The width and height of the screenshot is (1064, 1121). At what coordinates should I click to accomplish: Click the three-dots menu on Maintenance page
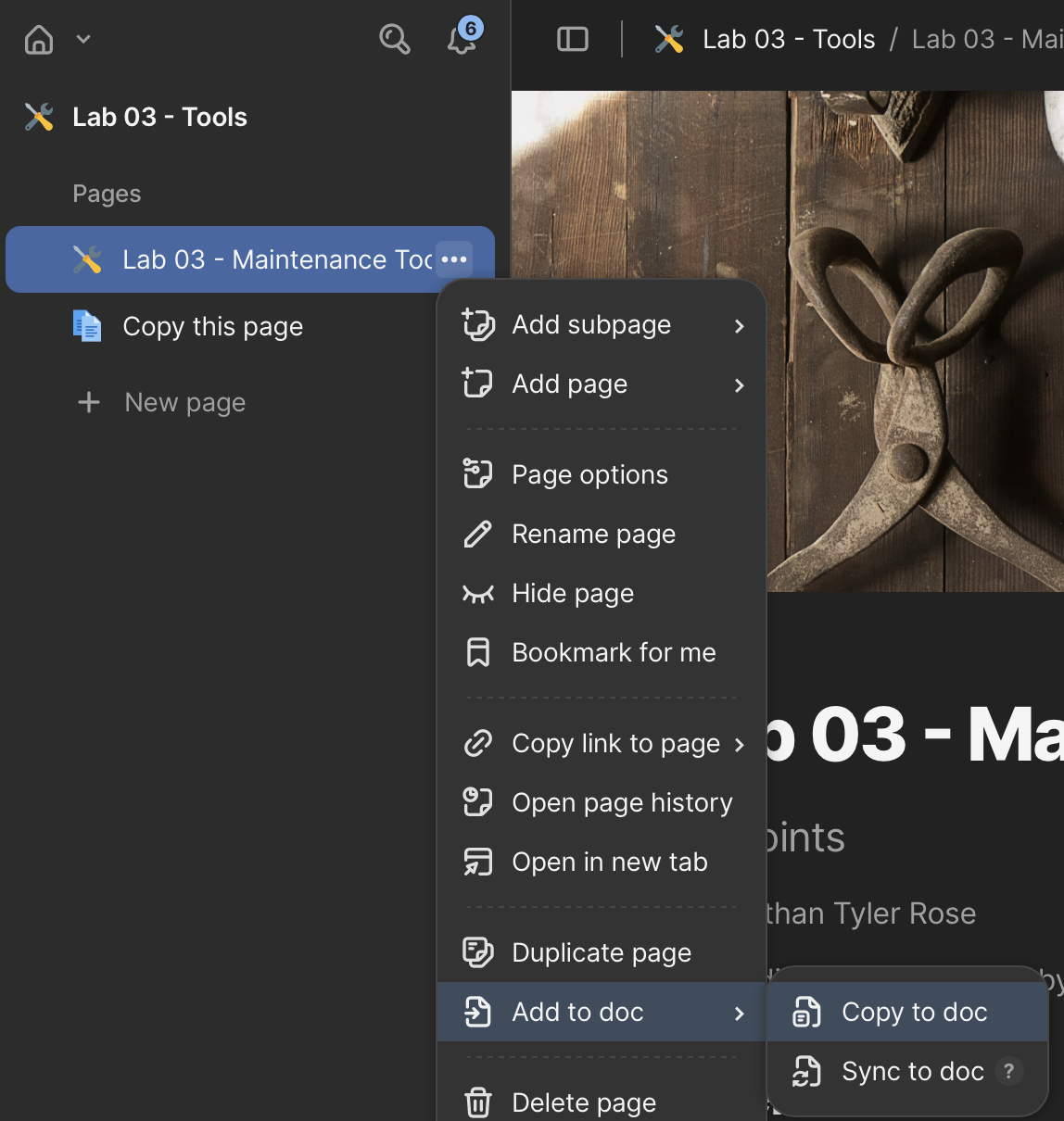click(454, 259)
